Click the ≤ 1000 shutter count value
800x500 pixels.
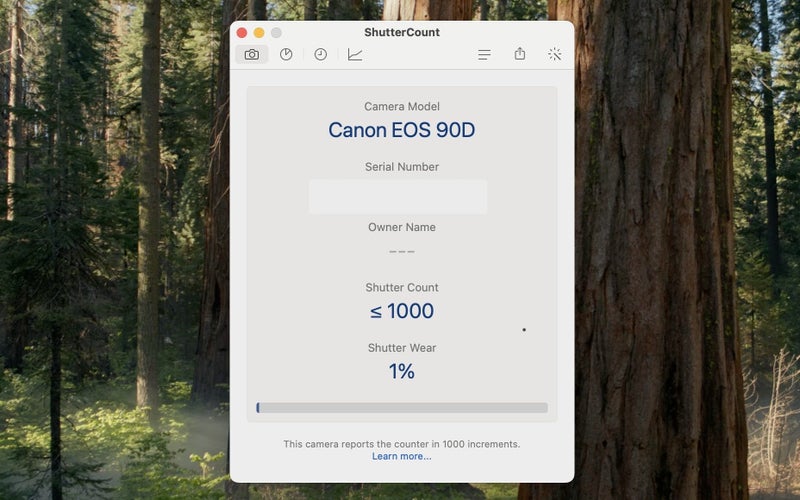tap(402, 311)
